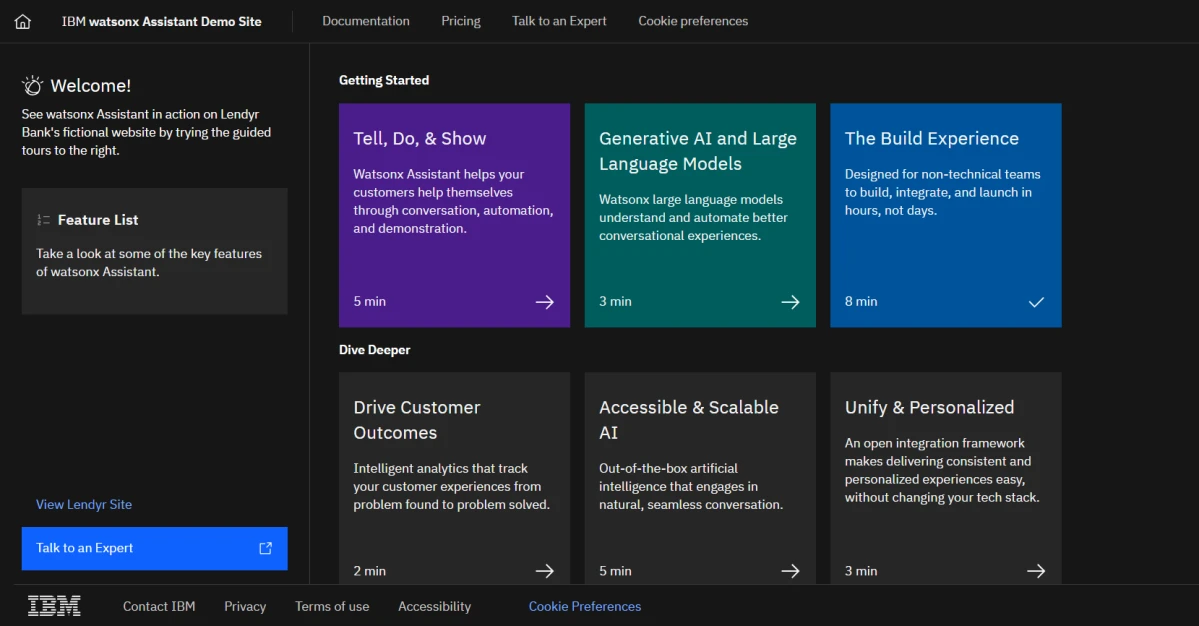Open Pricing in the top navigation

[460, 21]
